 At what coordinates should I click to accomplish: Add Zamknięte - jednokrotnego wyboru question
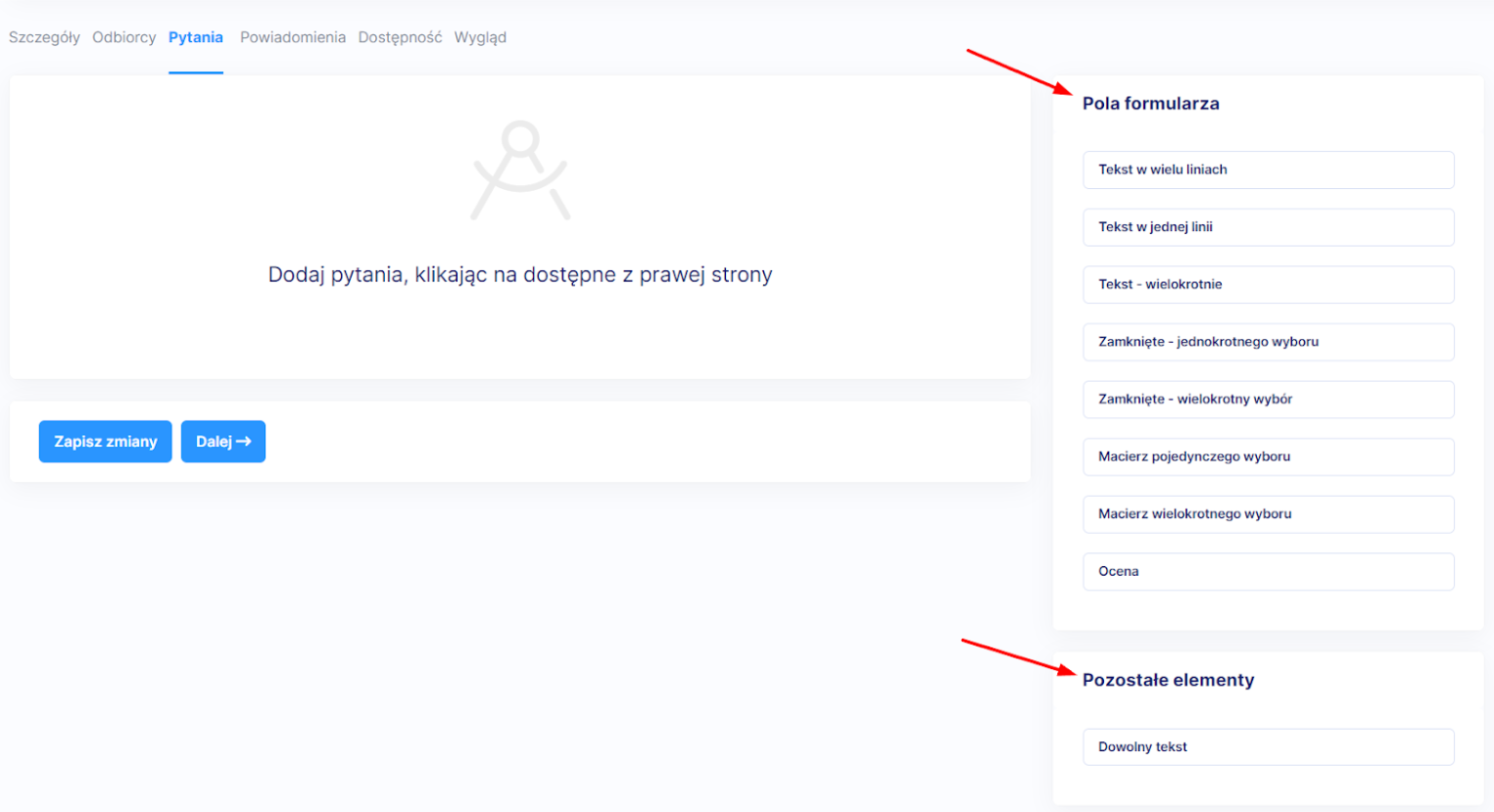(x=1268, y=342)
